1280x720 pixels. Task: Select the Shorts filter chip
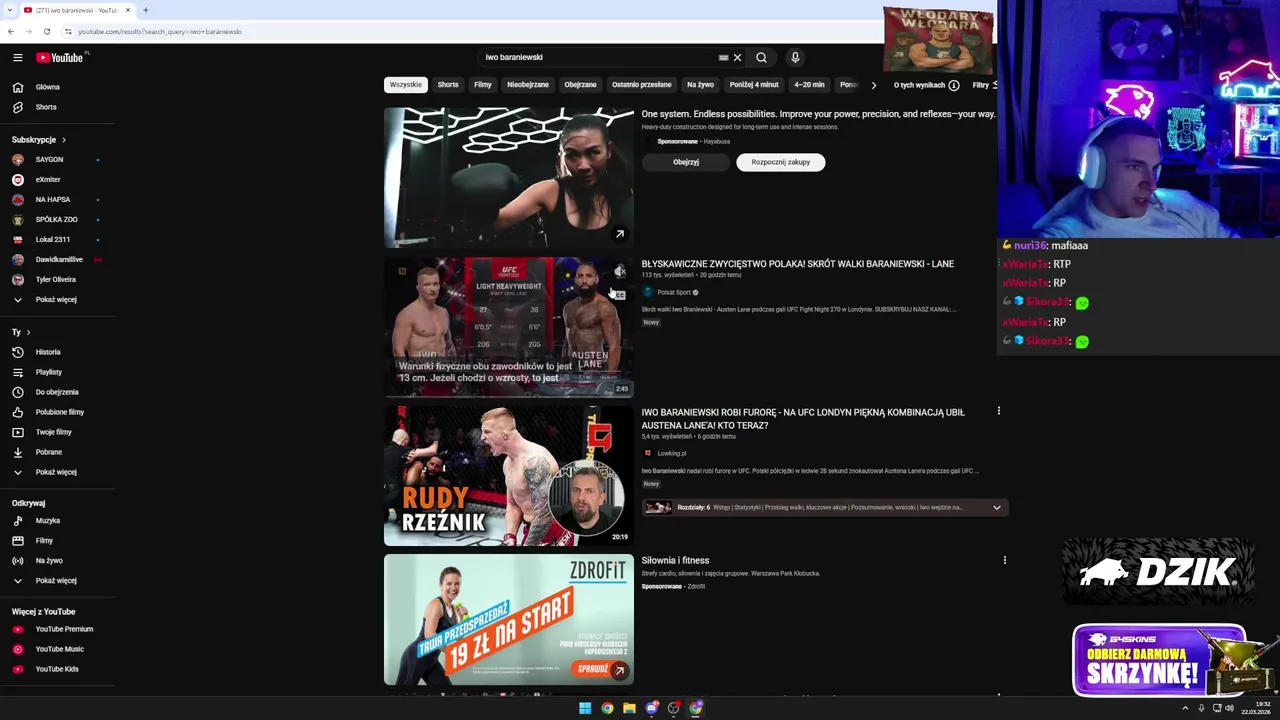click(448, 85)
